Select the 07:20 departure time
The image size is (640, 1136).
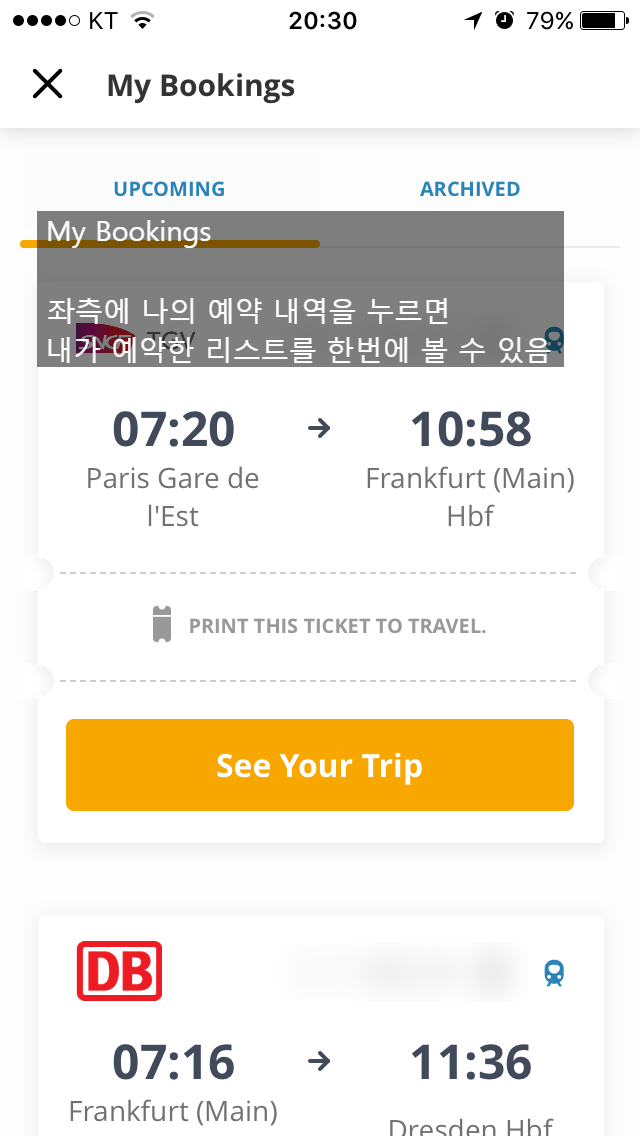[173, 429]
